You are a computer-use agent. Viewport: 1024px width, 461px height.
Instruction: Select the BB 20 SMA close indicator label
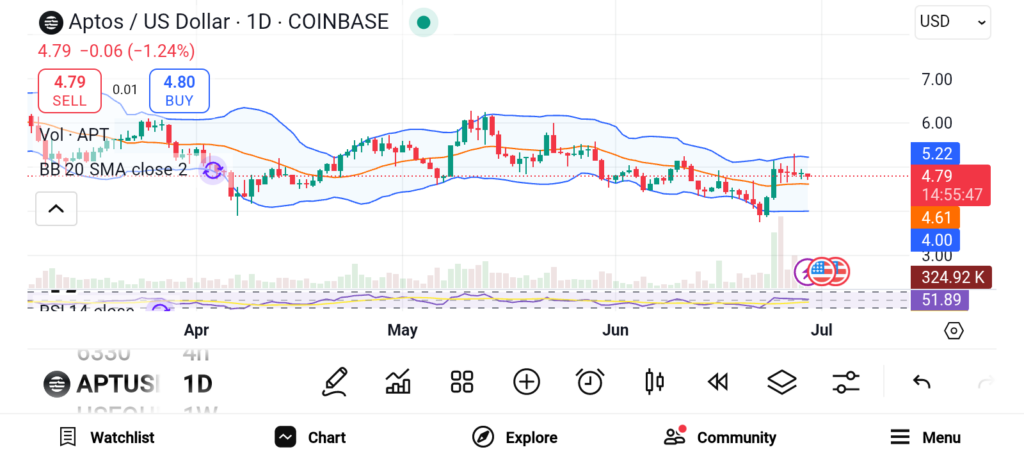point(112,170)
